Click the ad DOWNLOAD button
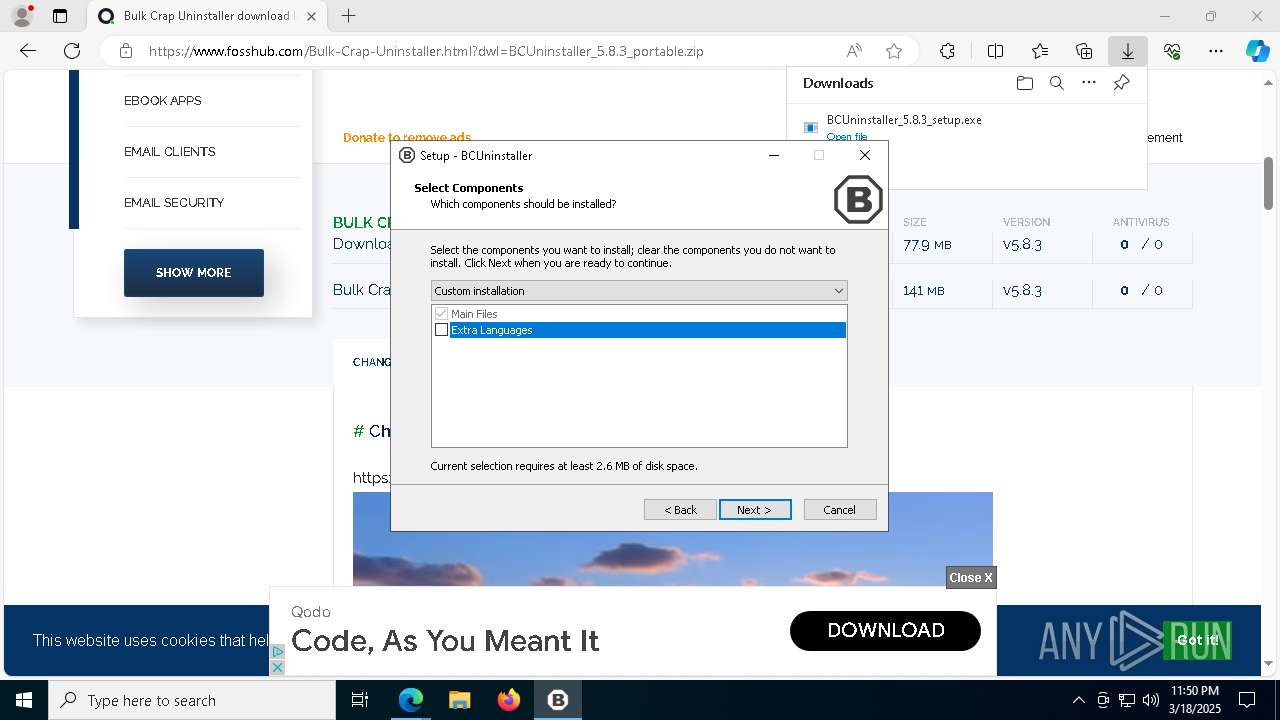Viewport: 1280px width, 720px height. (x=885, y=630)
